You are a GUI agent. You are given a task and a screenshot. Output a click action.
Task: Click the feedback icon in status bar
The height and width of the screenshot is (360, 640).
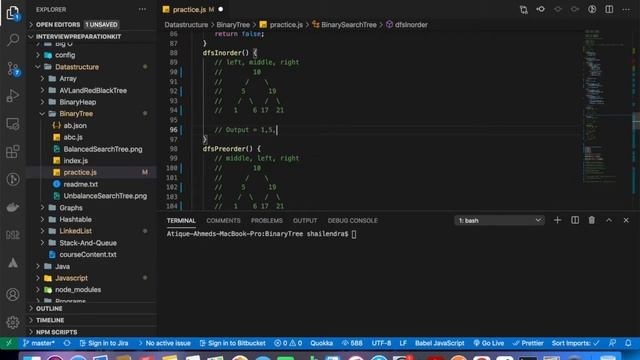(612, 343)
